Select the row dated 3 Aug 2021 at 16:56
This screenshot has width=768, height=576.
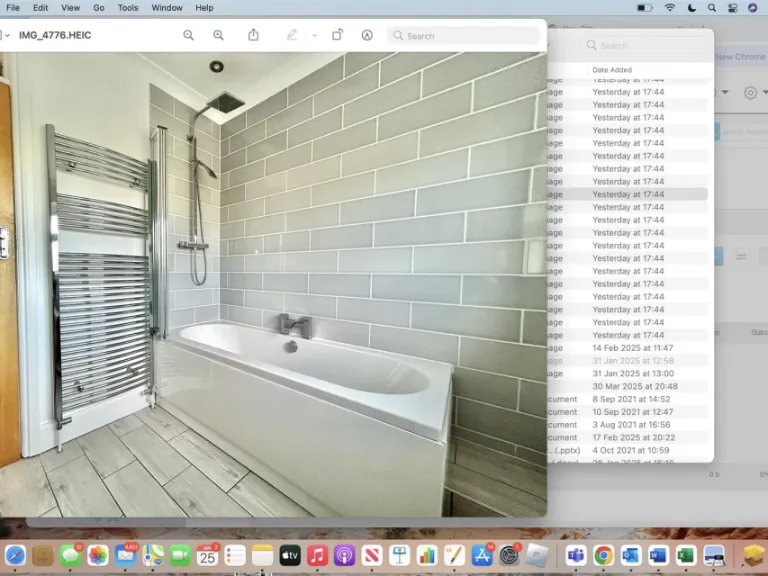[627, 425]
